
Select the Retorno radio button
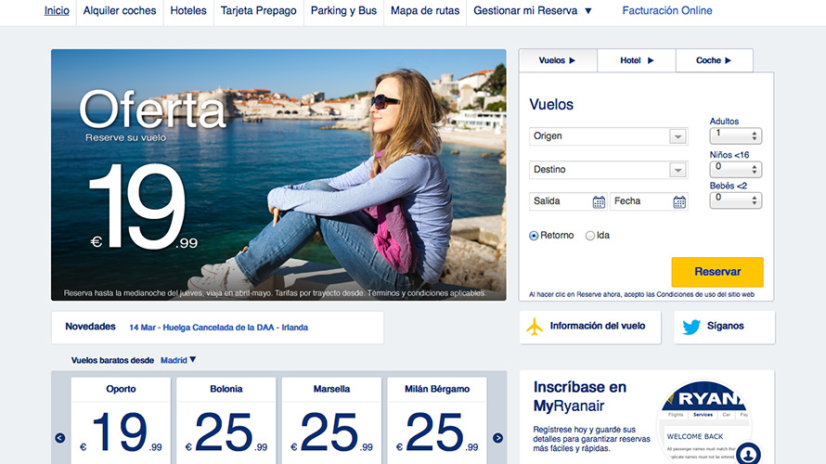(x=534, y=236)
